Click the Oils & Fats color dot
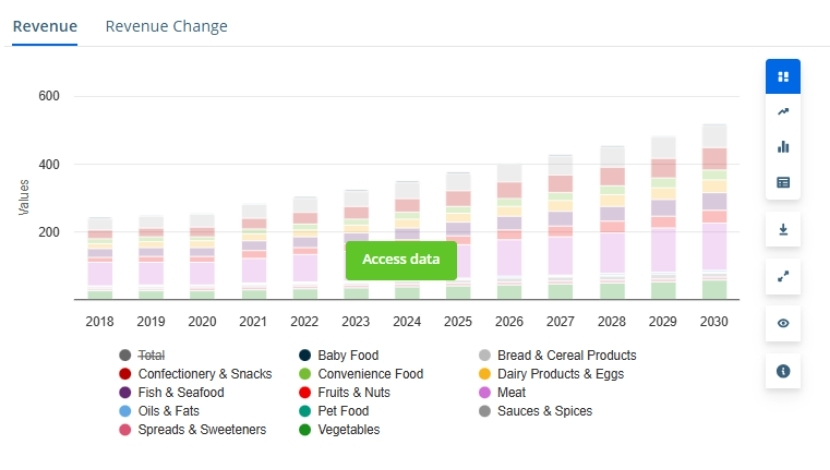Screen dimensions: 830x470 (x=125, y=411)
